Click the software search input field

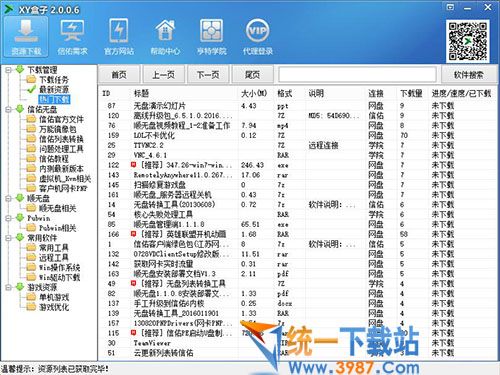357,75
